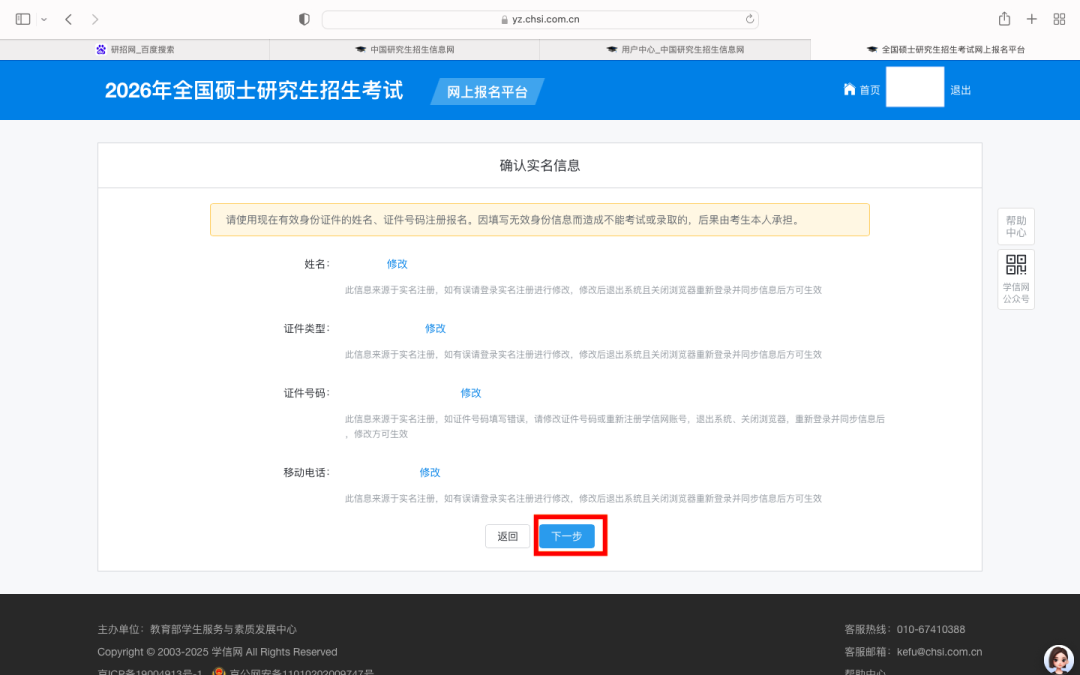Expand the sidebar dropdown chevron
Screen dimensions: 1080x675
(44, 19)
